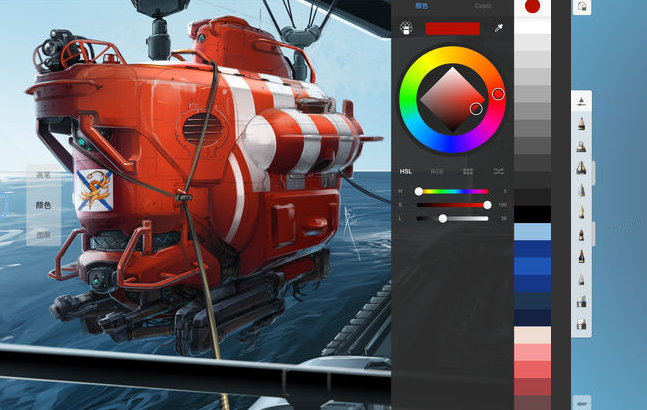Click the red circle atop swatch strip
647x410 pixels.
[532, 6]
